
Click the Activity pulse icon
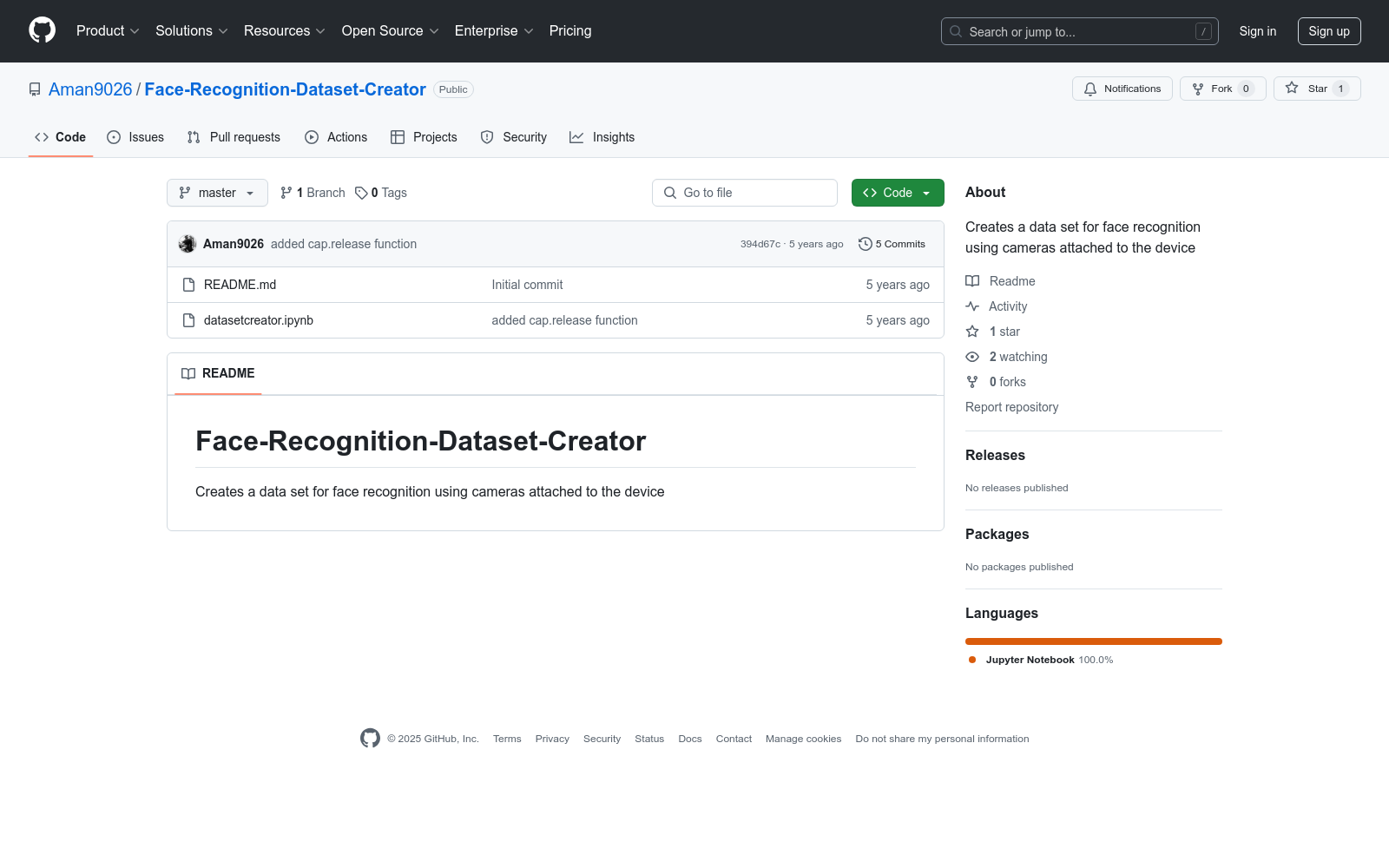click(x=972, y=306)
